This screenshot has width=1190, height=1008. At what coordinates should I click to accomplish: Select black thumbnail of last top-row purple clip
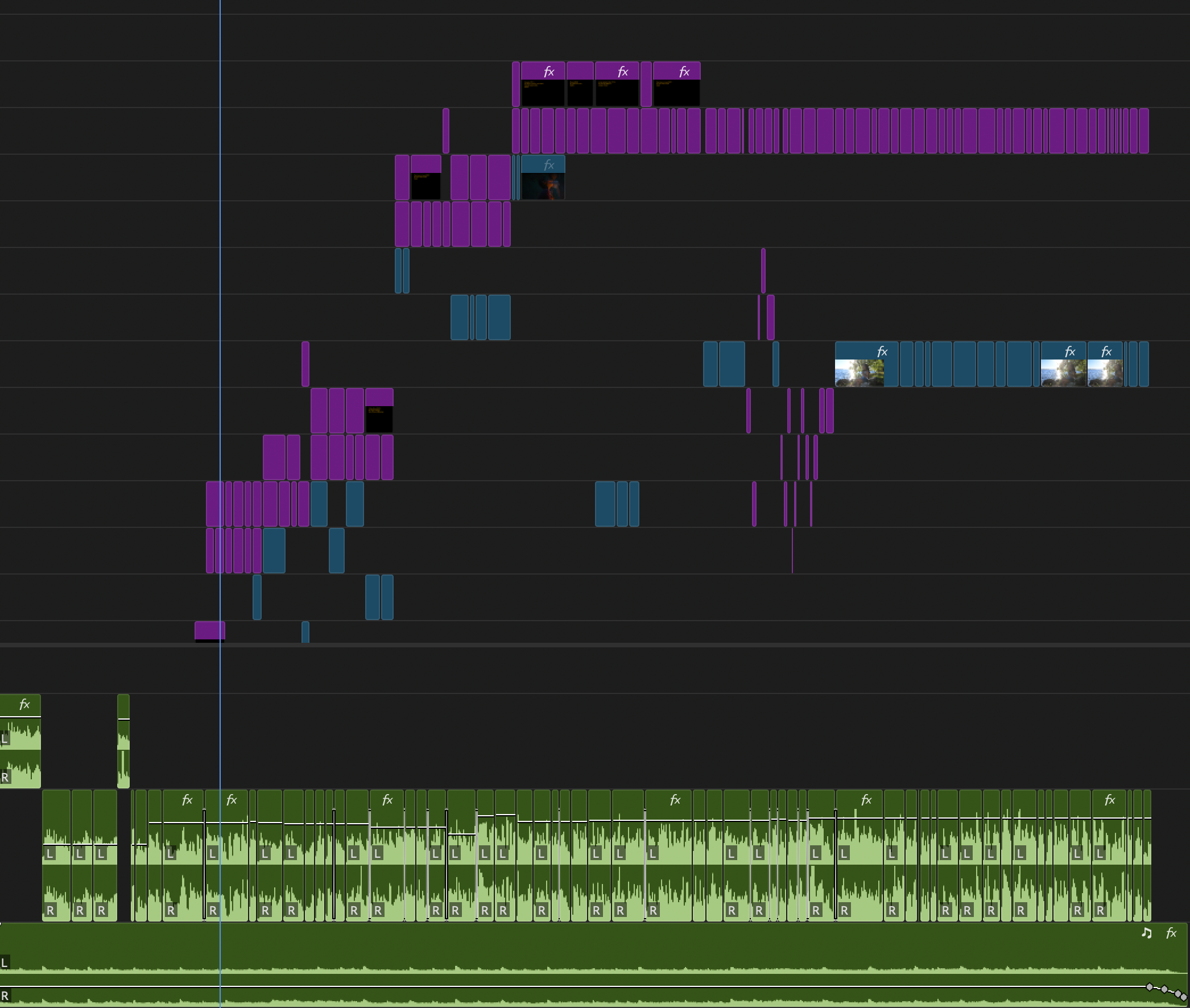(677, 93)
